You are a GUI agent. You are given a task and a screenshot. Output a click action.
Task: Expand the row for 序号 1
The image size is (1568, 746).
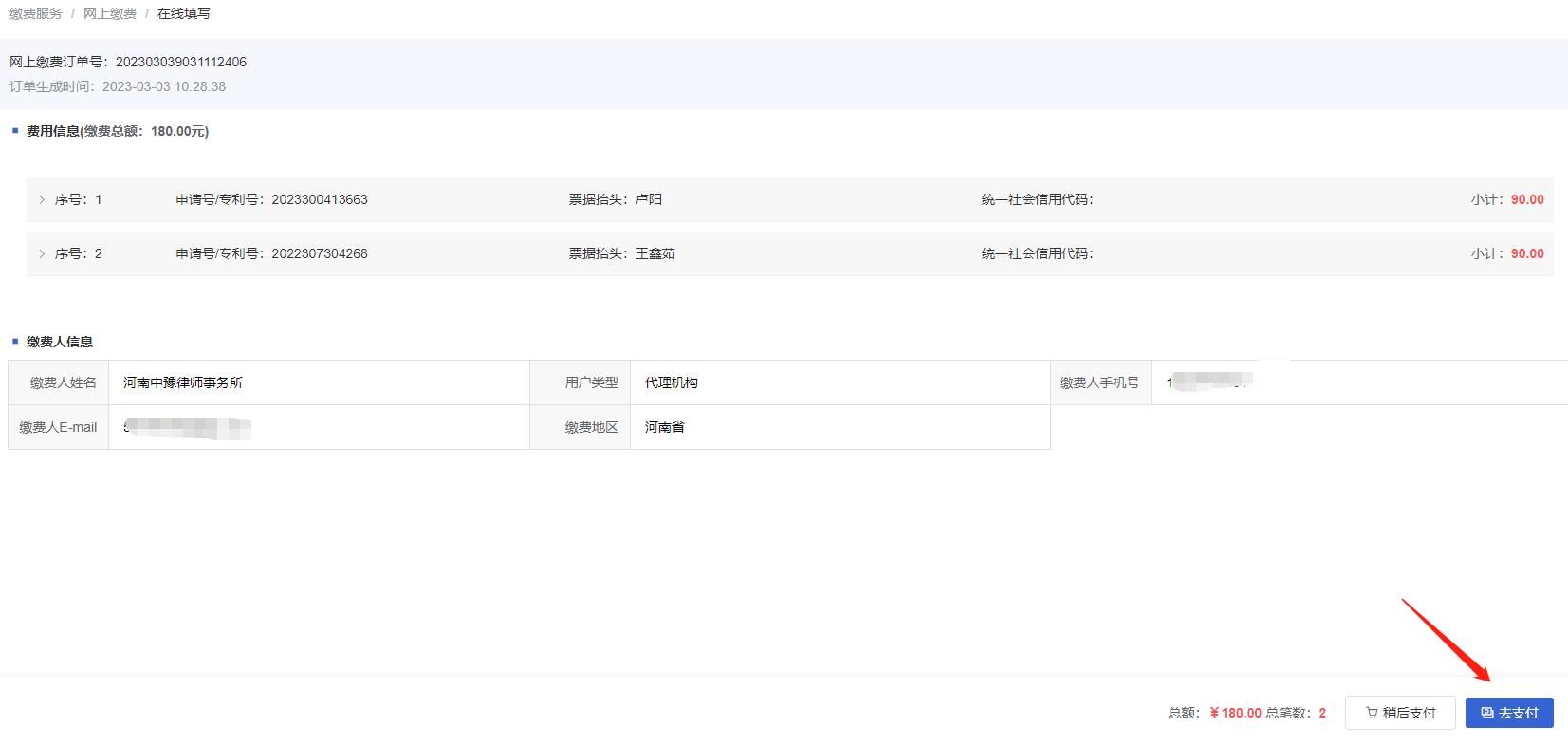[x=42, y=199]
